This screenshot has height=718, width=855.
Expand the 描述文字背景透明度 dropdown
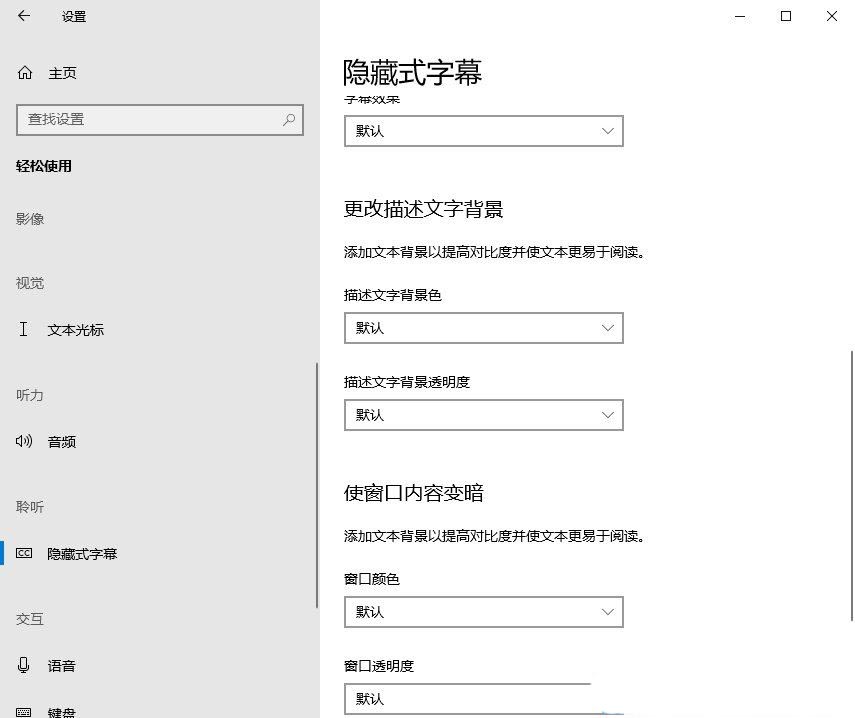click(483, 415)
